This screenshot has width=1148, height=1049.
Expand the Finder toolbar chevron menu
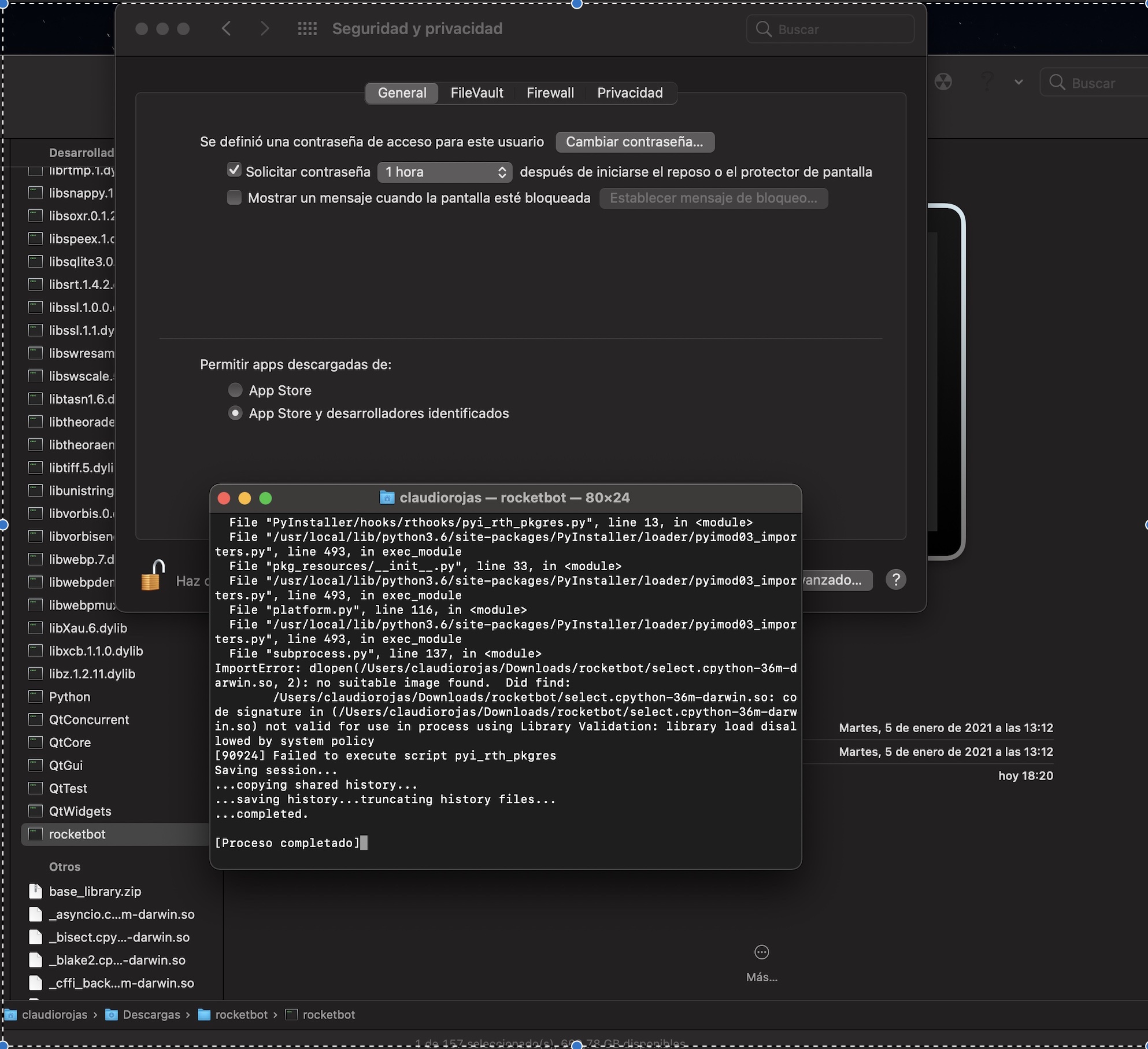click(1019, 82)
